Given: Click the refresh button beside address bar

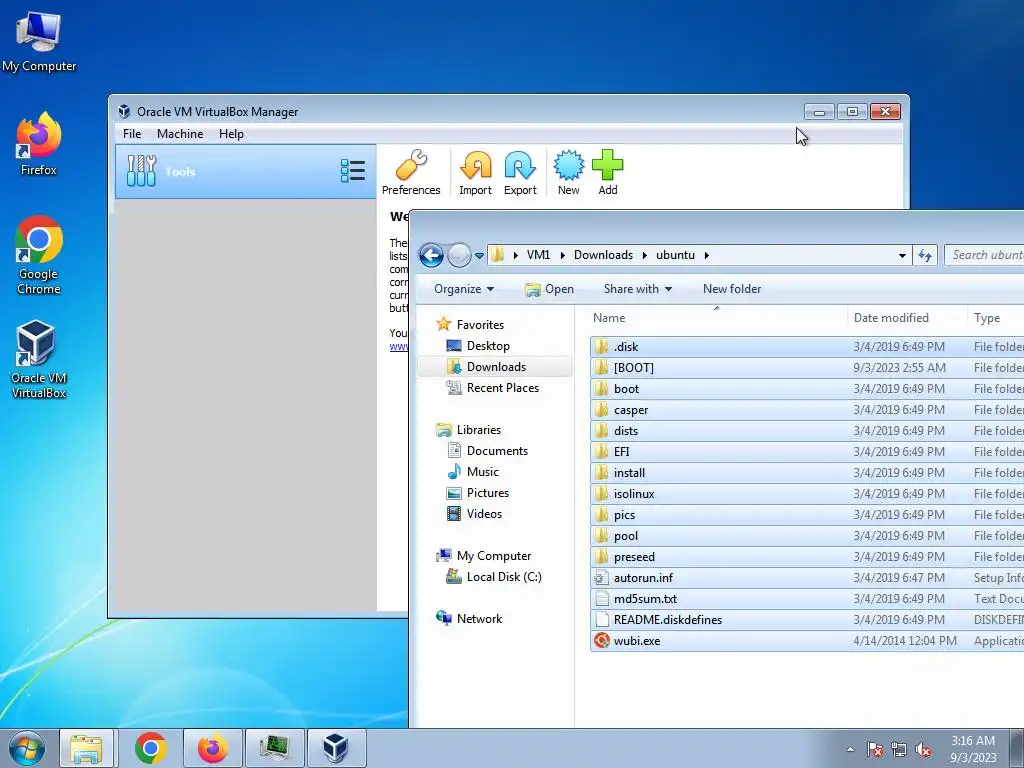Looking at the screenshot, I should tap(925, 255).
